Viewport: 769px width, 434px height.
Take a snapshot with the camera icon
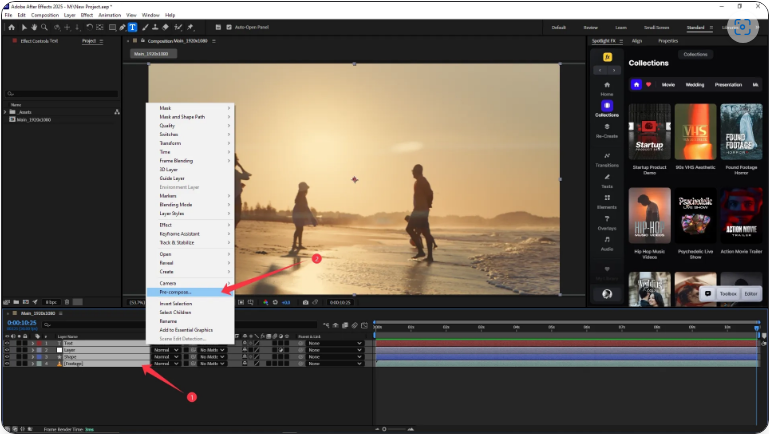[305, 303]
